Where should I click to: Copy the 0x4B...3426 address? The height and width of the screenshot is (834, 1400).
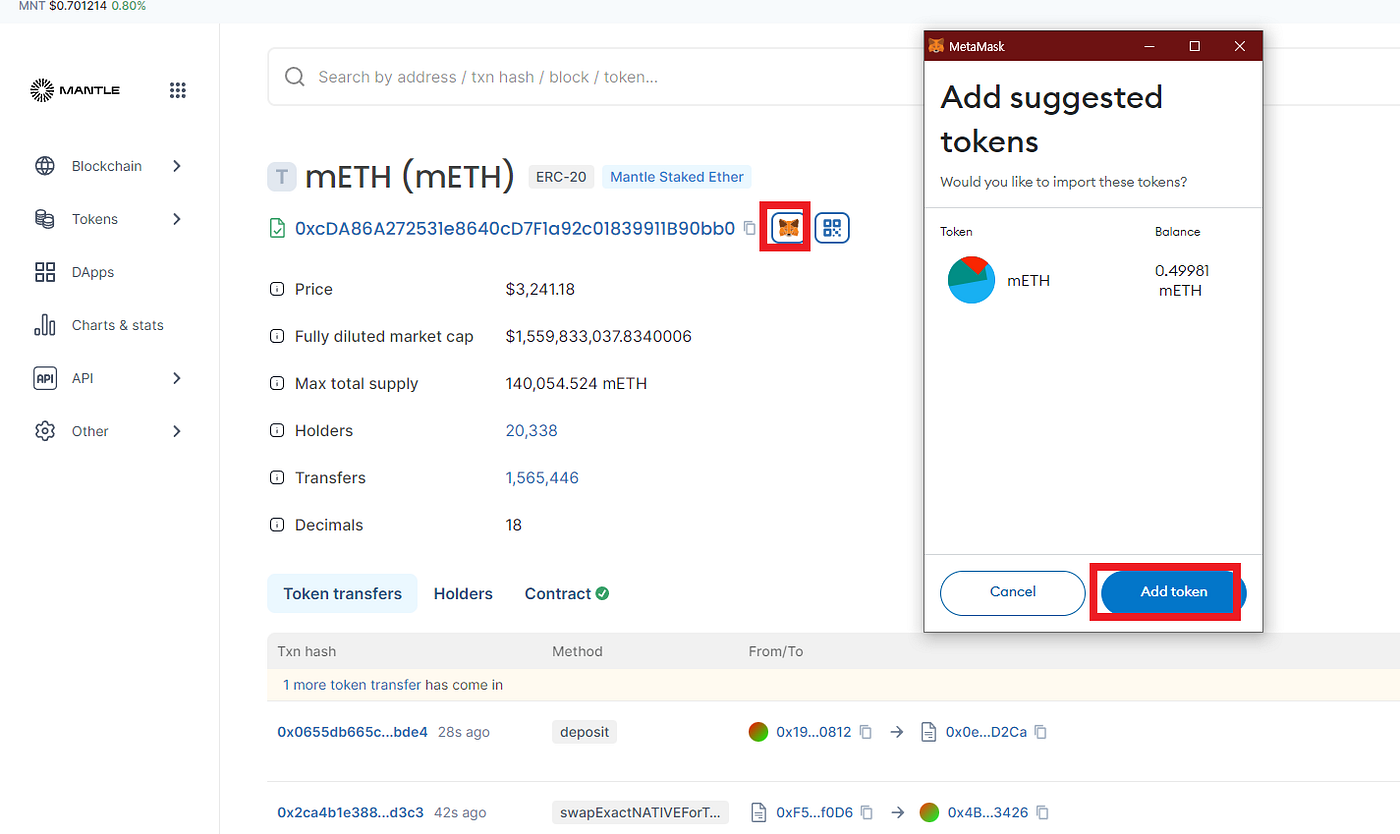(1042, 812)
